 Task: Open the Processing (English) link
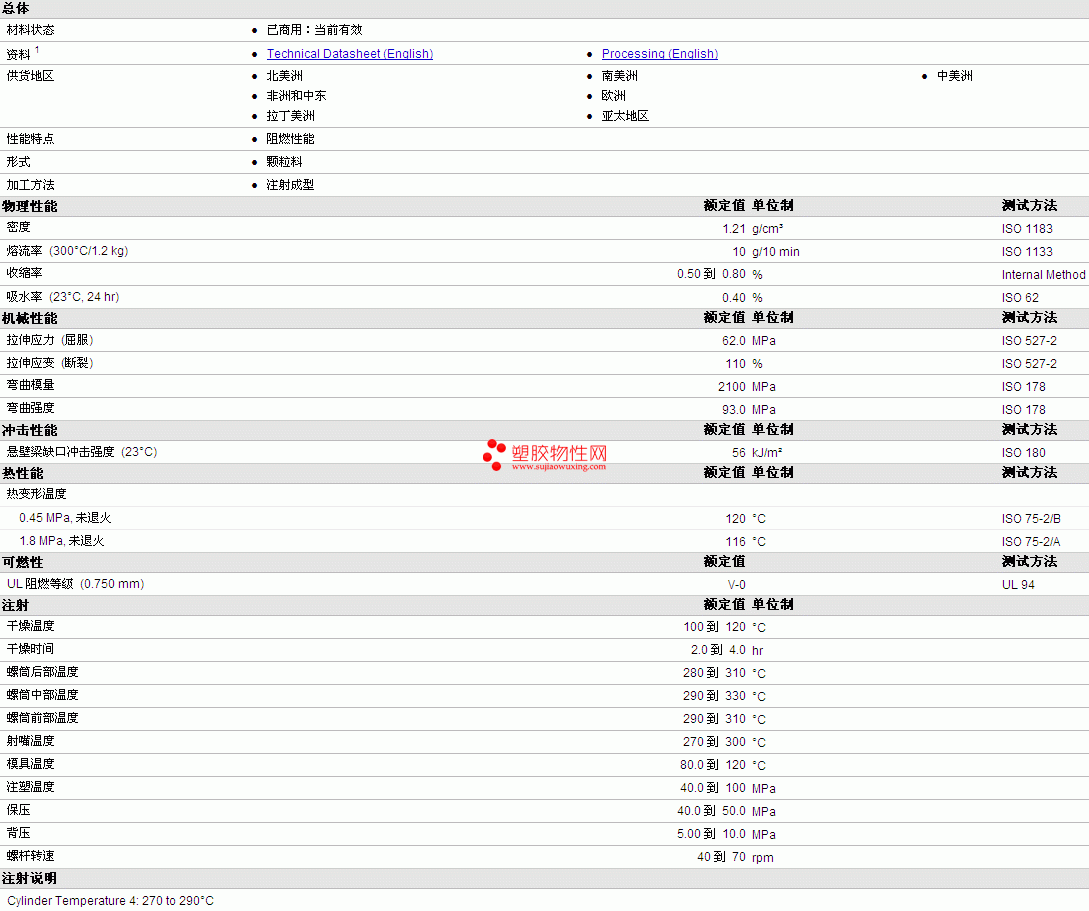(659, 54)
